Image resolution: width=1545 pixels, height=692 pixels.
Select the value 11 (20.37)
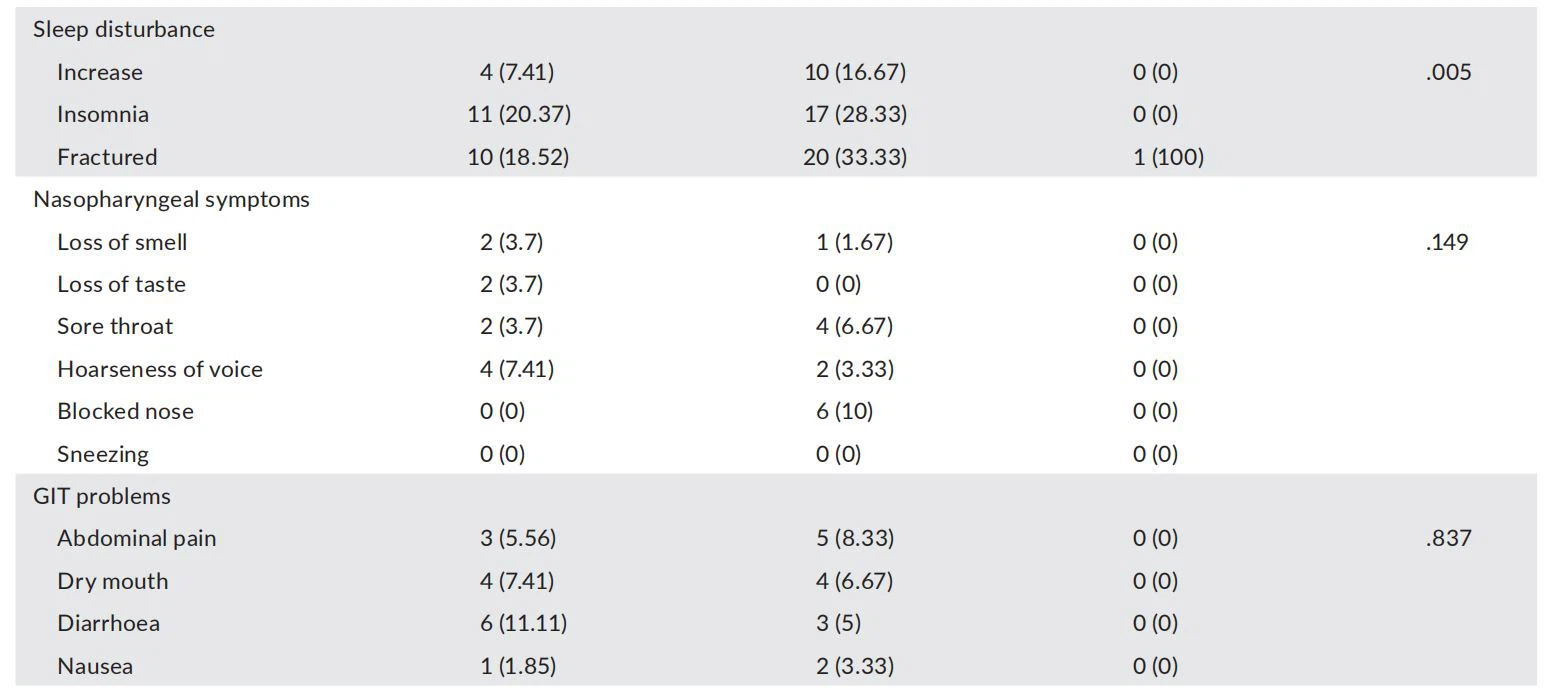click(x=519, y=115)
